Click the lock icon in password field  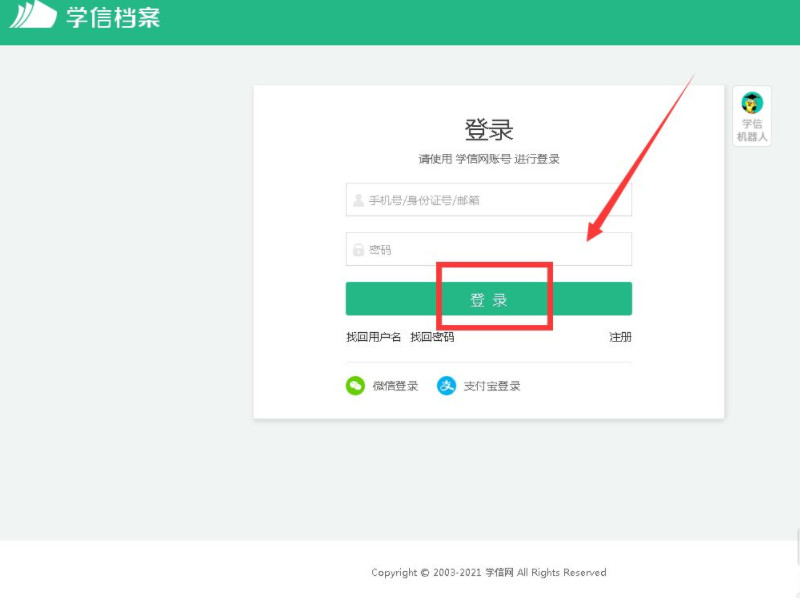click(357, 249)
